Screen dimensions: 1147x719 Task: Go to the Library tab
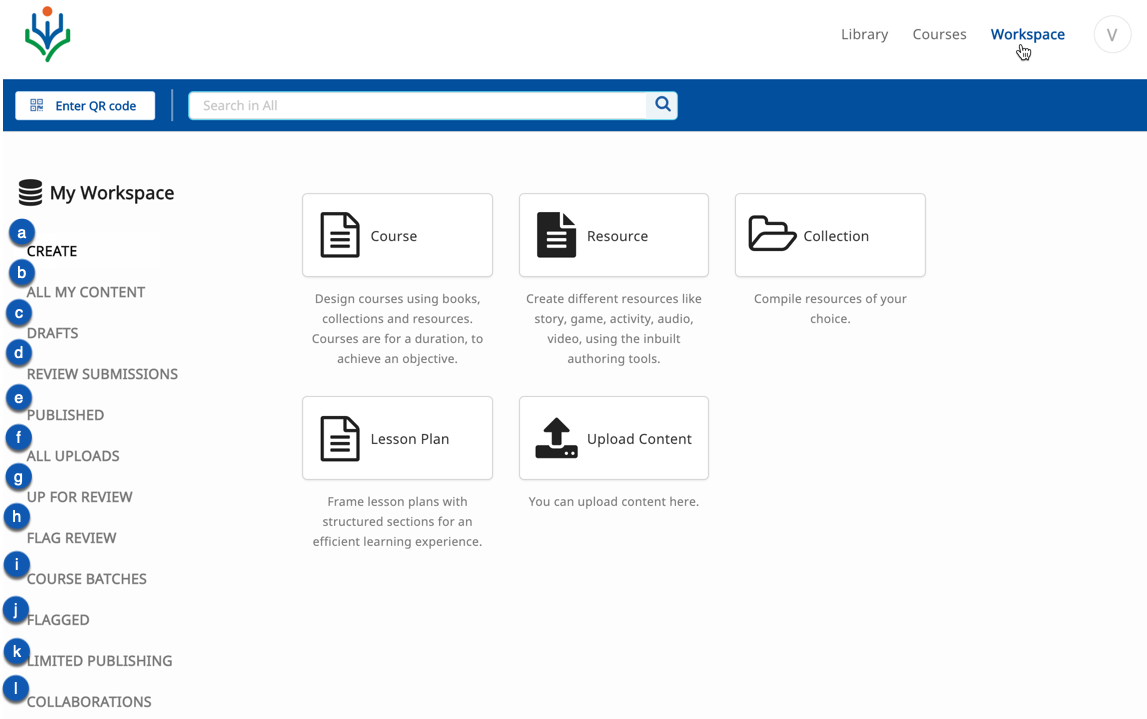pos(864,34)
